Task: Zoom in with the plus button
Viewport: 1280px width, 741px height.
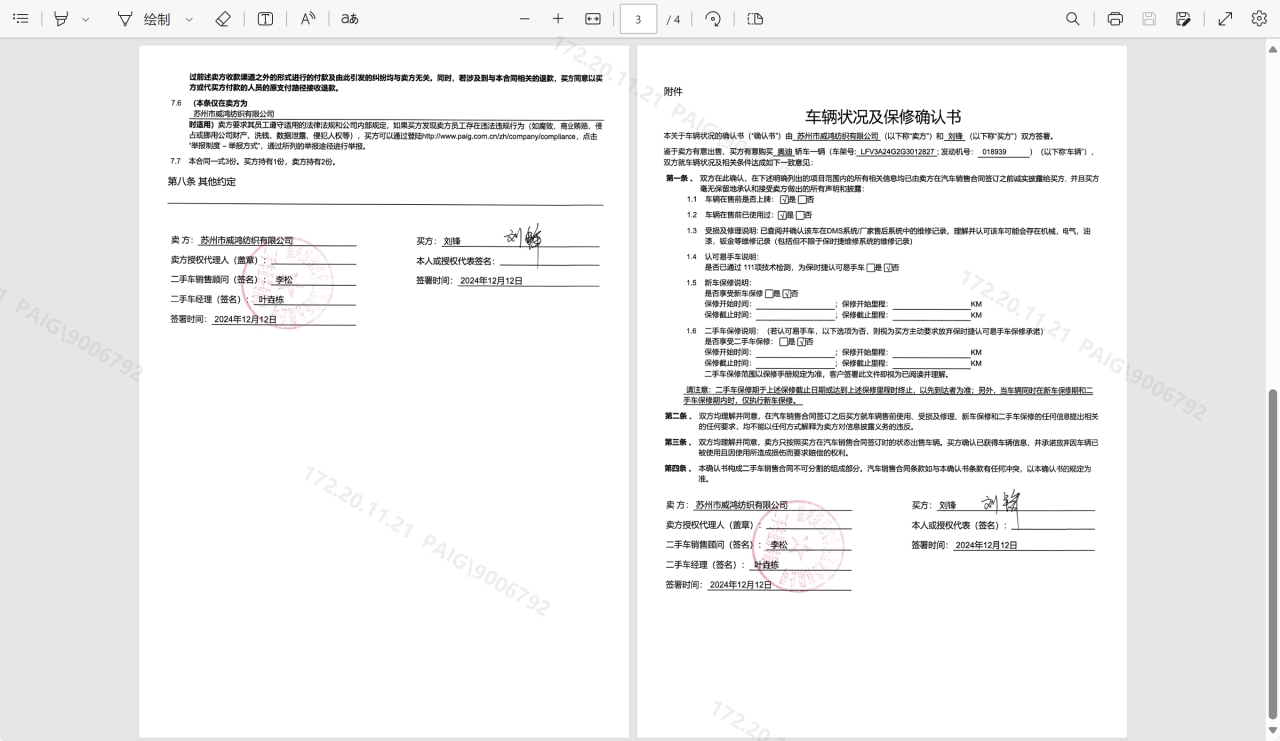Action: click(x=558, y=19)
